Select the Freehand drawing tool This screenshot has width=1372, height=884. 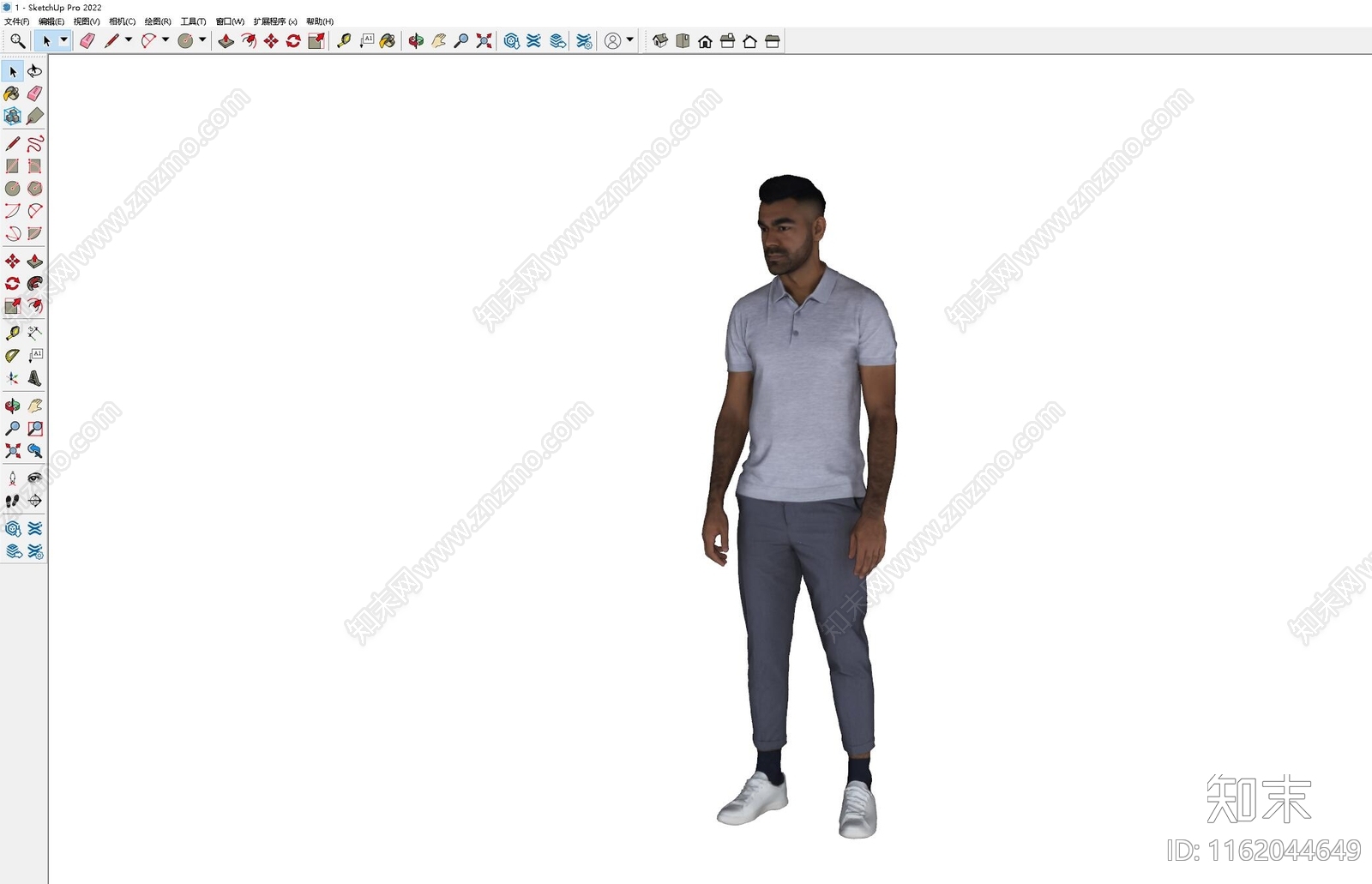click(x=35, y=143)
